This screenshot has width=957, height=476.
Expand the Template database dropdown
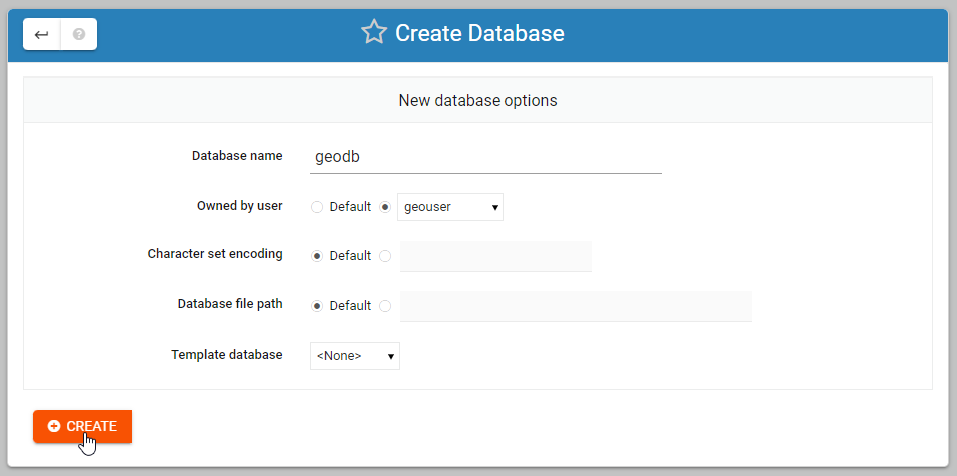354,356
